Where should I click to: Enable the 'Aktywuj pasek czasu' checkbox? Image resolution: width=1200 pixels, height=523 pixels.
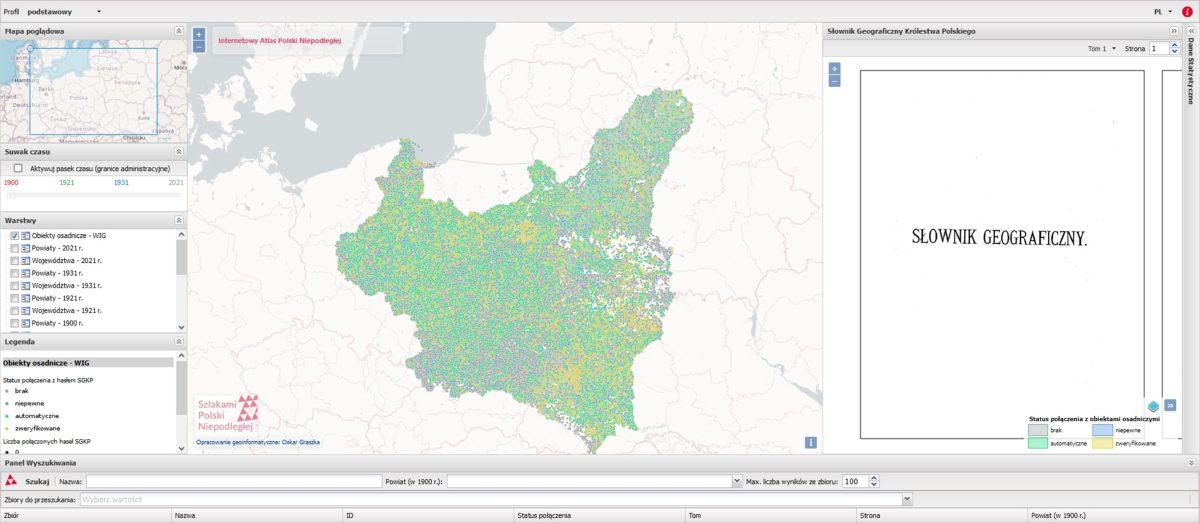(x=18, y=168)
